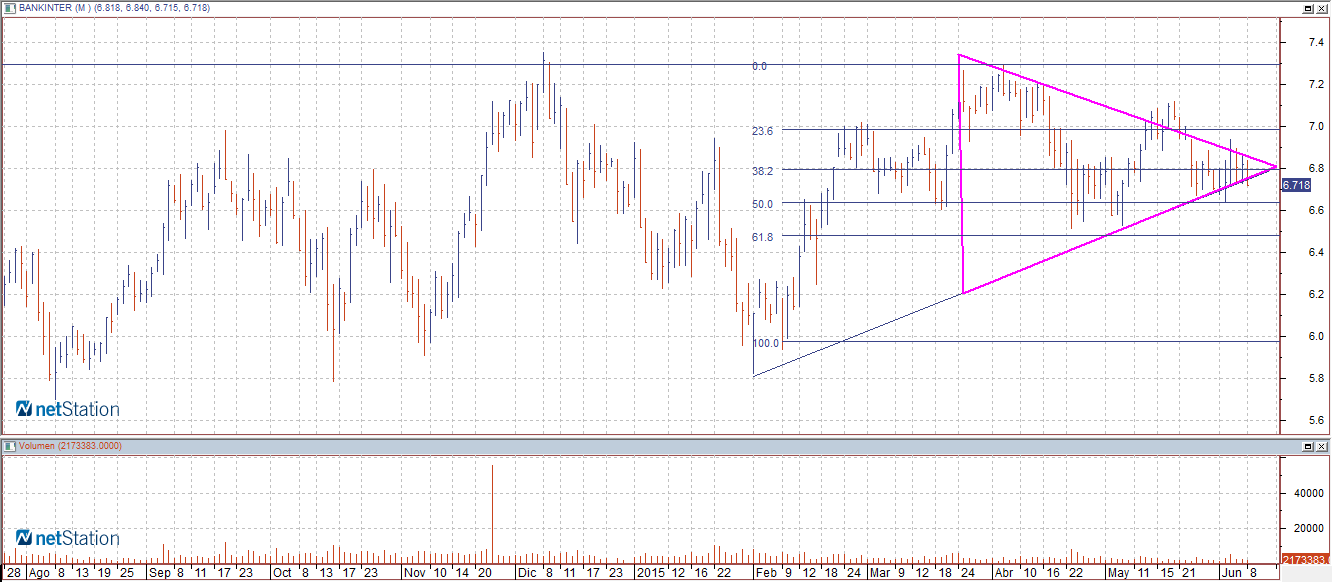The image size is (1332, 582).
Task: Click the Nov month label on time axis
Action: click(416, 574)
